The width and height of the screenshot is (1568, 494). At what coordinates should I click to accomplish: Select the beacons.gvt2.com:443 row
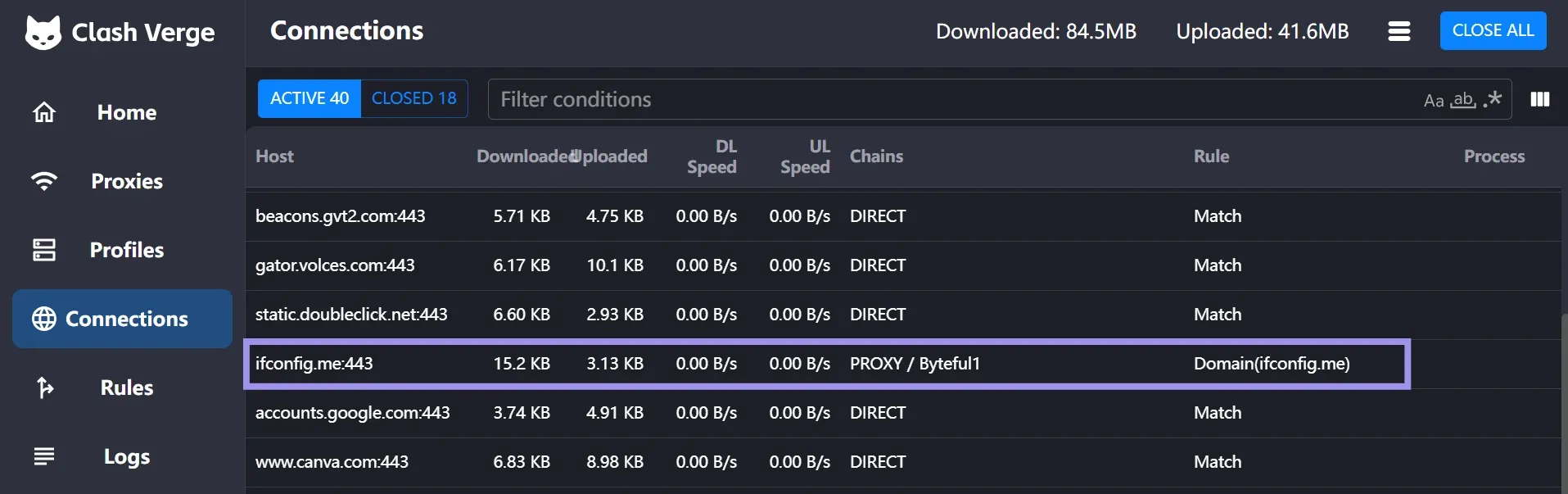click(902, 216)
